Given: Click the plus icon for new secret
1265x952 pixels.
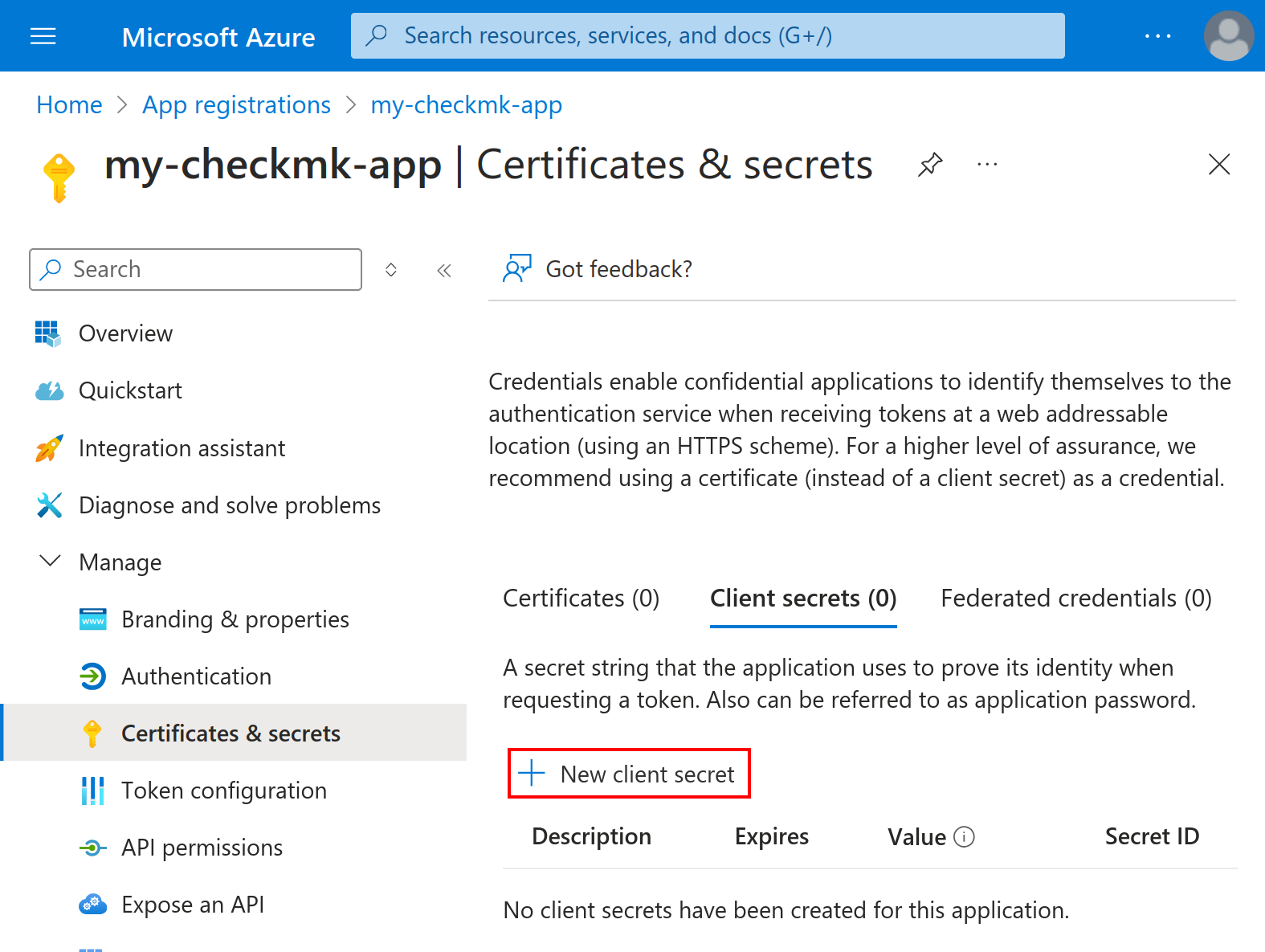Looking at the screenshot, I should (532, 774).
